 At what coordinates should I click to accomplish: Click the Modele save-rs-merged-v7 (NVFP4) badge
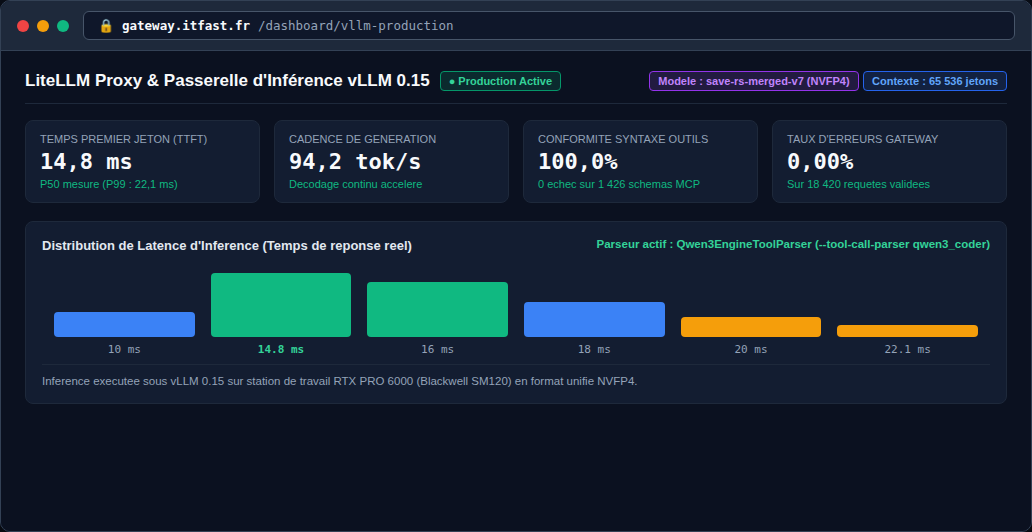(754, 81)
